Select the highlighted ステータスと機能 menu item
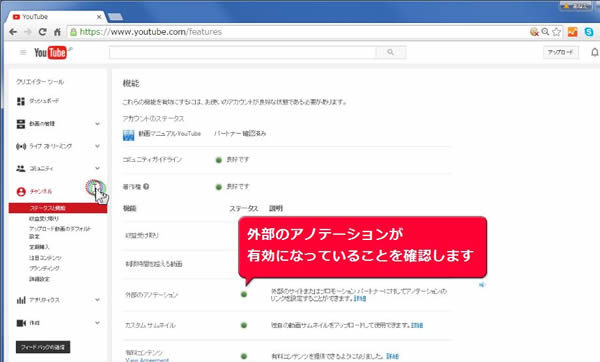 coord(58,208)
